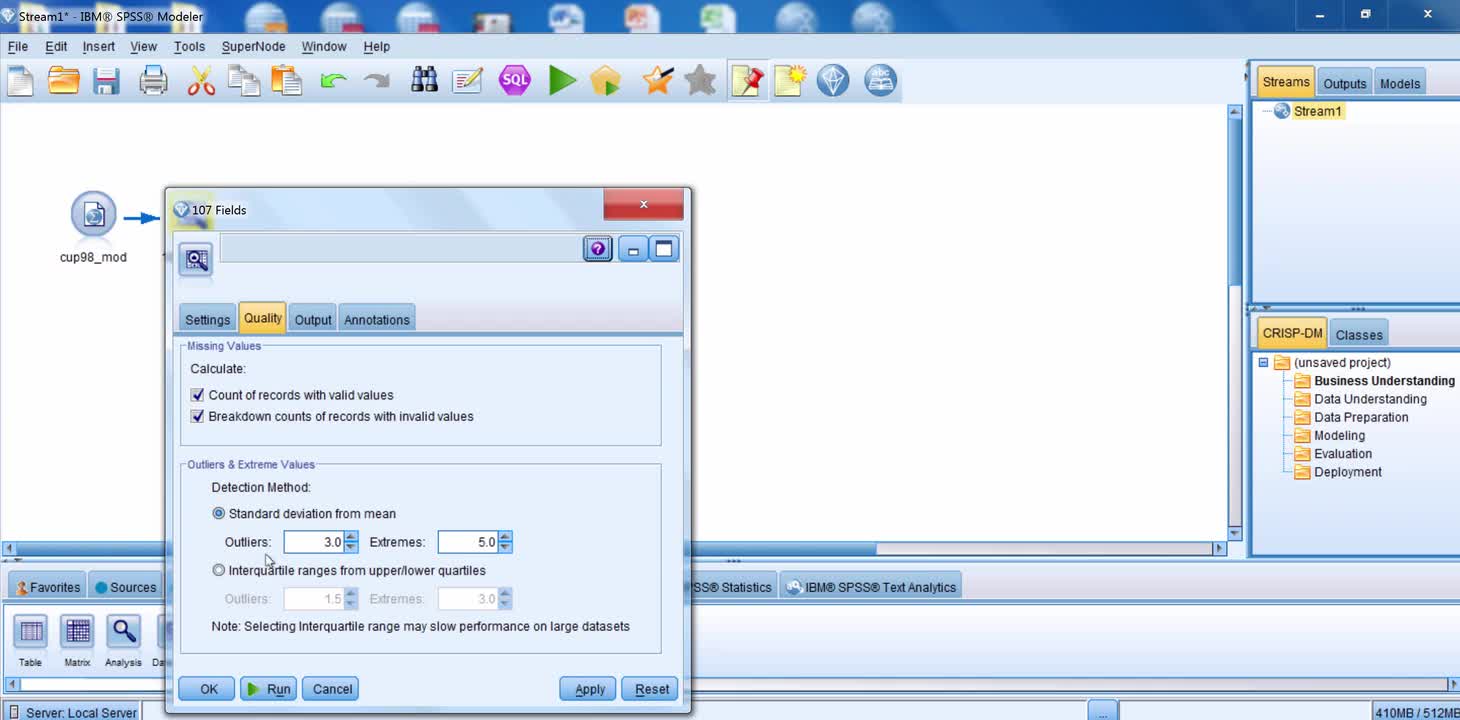Select Interquartile ranges from upper/lower quartiles
This screenshot has width=1460, height=720.
219,570
